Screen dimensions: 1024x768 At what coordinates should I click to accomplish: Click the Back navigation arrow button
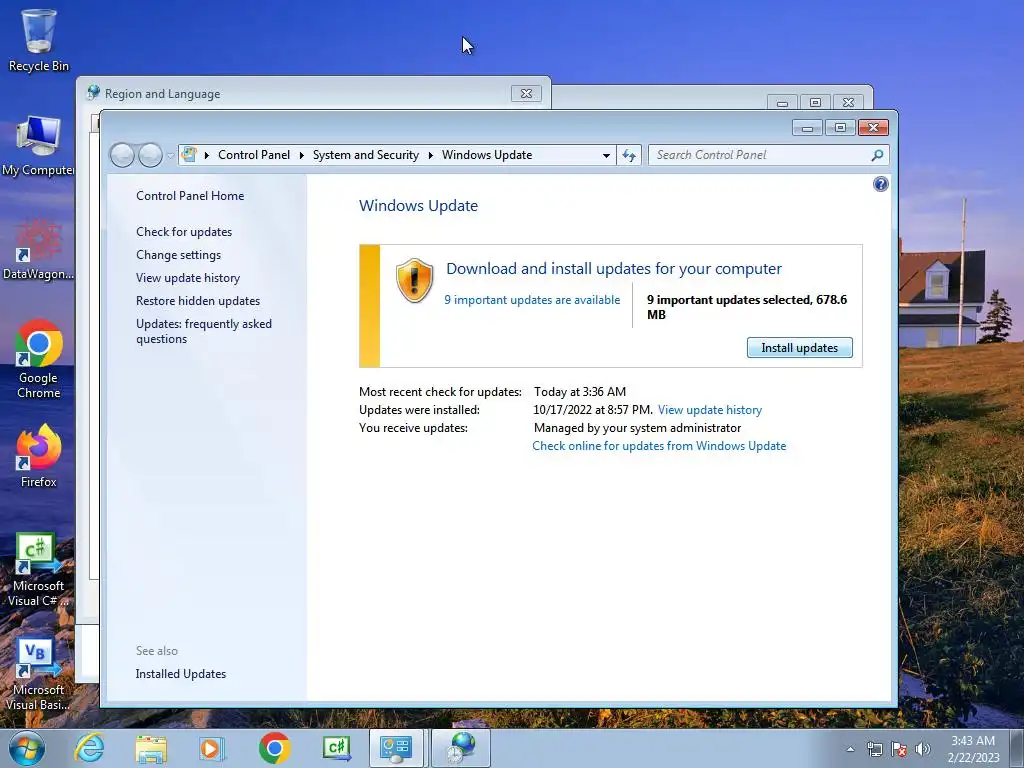click(x=122, y=155)
